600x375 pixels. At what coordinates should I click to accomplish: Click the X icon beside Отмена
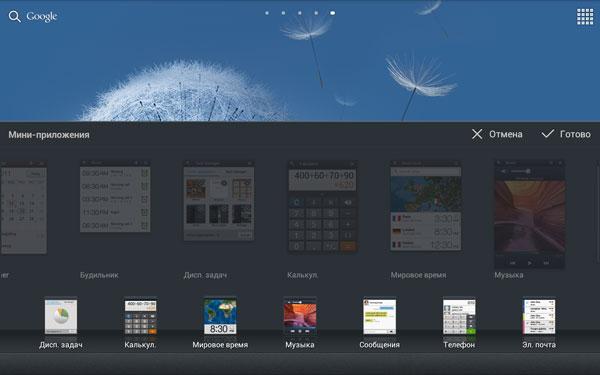(x=477, y=134)
